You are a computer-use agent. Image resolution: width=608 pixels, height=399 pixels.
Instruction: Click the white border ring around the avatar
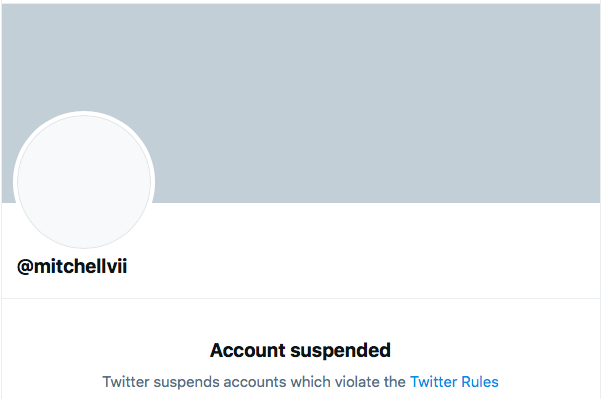(84, 113)
